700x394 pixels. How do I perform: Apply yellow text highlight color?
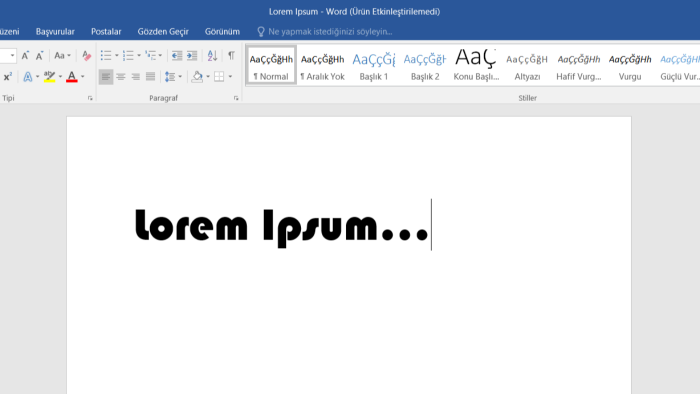(50, 77)
